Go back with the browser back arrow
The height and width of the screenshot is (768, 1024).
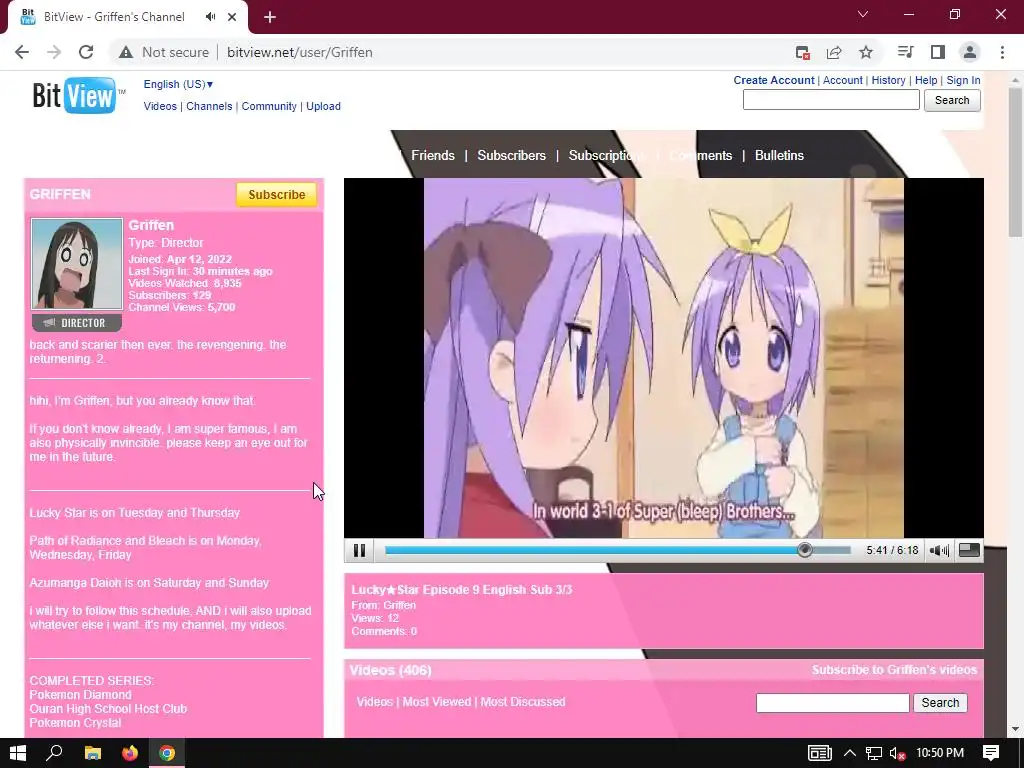click(x=22, y=52)
